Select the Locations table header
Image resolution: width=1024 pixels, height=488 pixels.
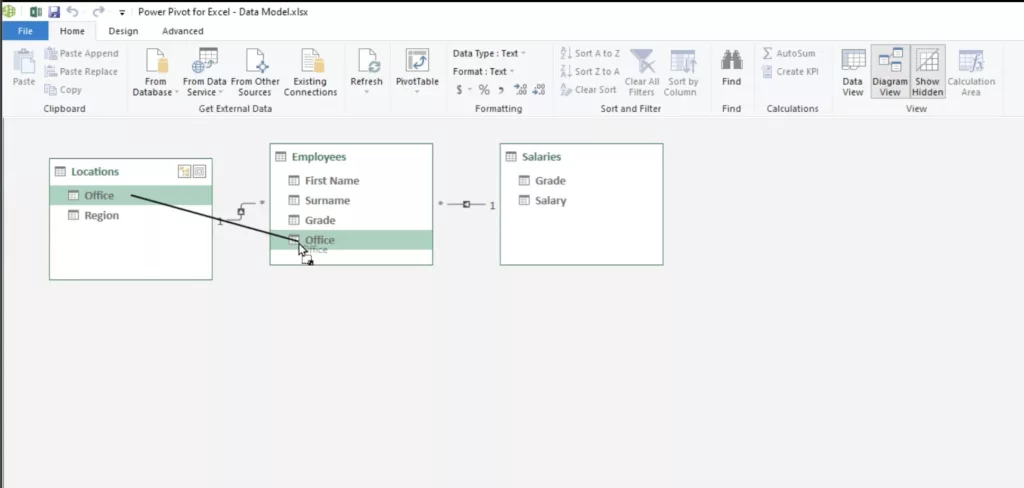[95, 172]
